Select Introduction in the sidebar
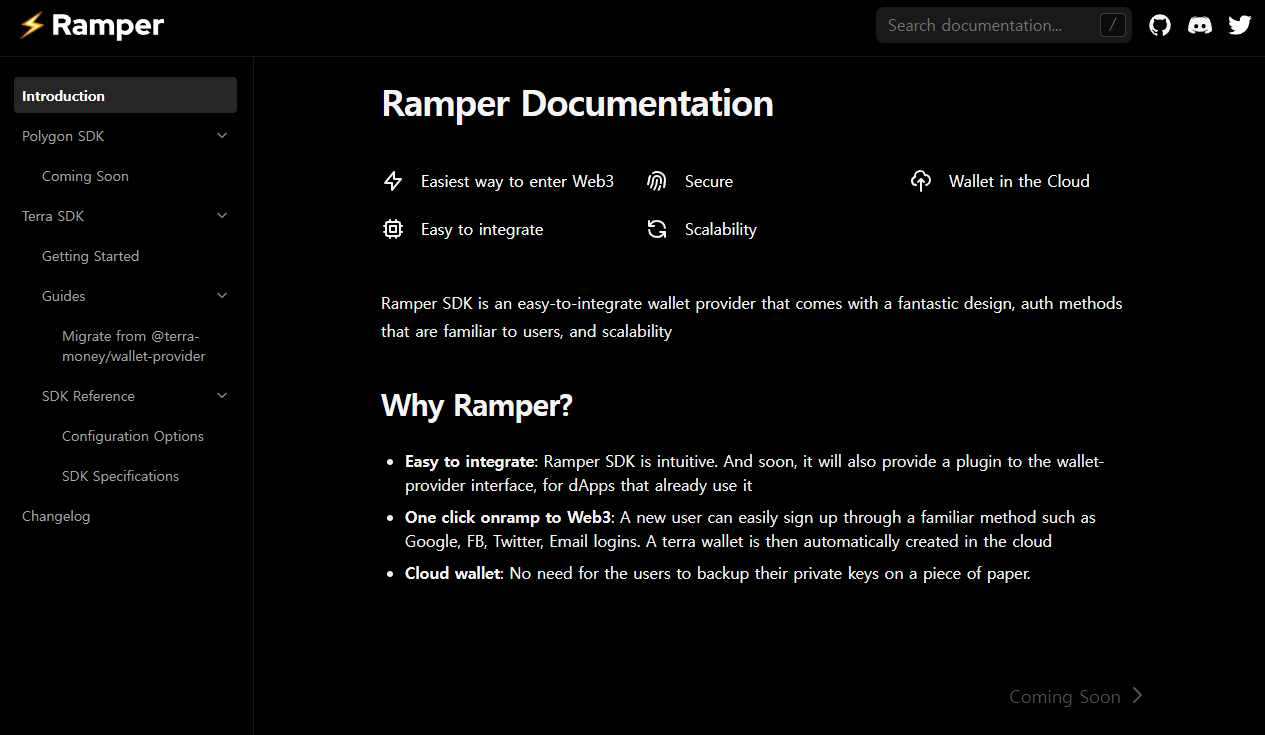Viewport: 1265px width, 735px height. [x=125, y=95]
